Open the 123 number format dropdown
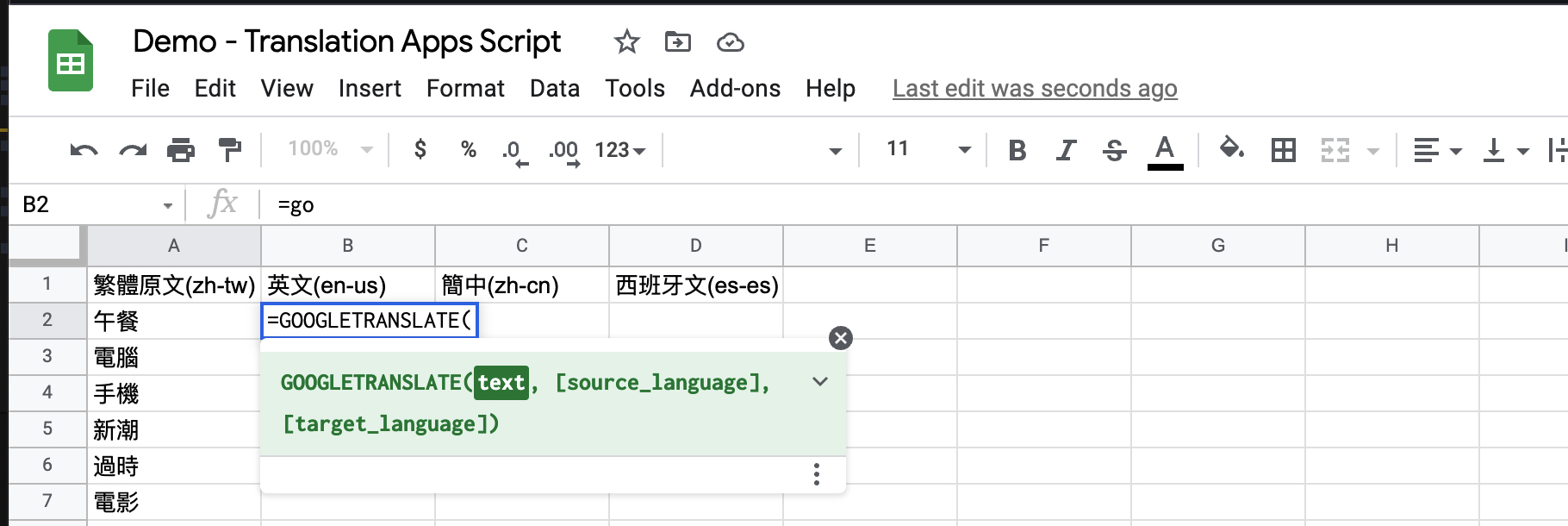 (619, 150)
